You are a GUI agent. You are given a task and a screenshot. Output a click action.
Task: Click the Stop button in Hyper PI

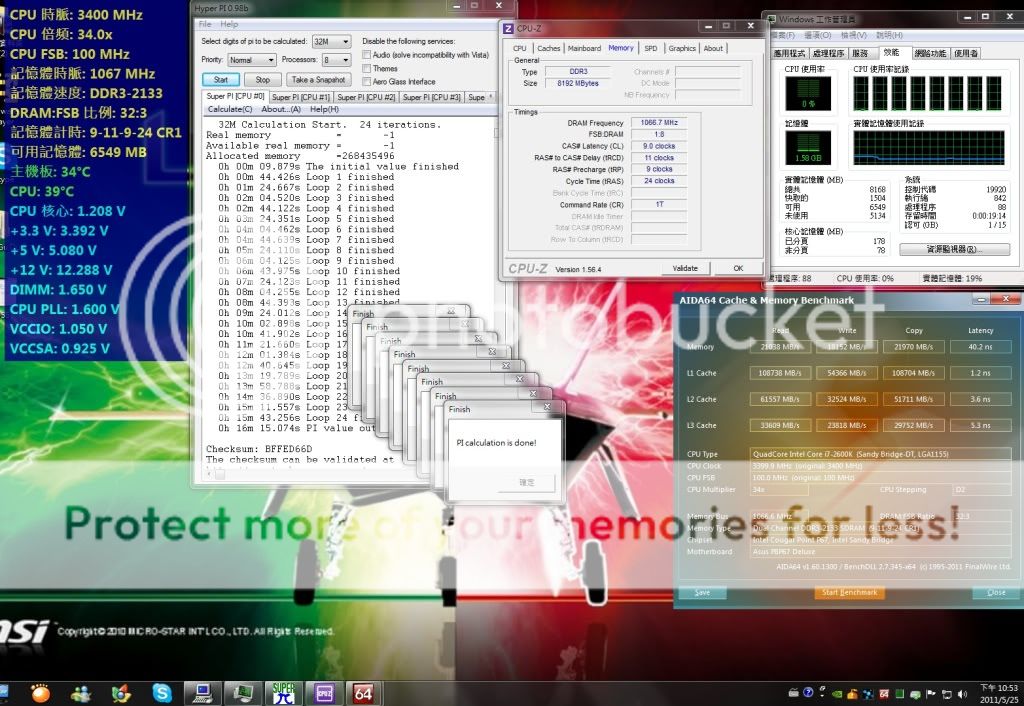(263, 80)
